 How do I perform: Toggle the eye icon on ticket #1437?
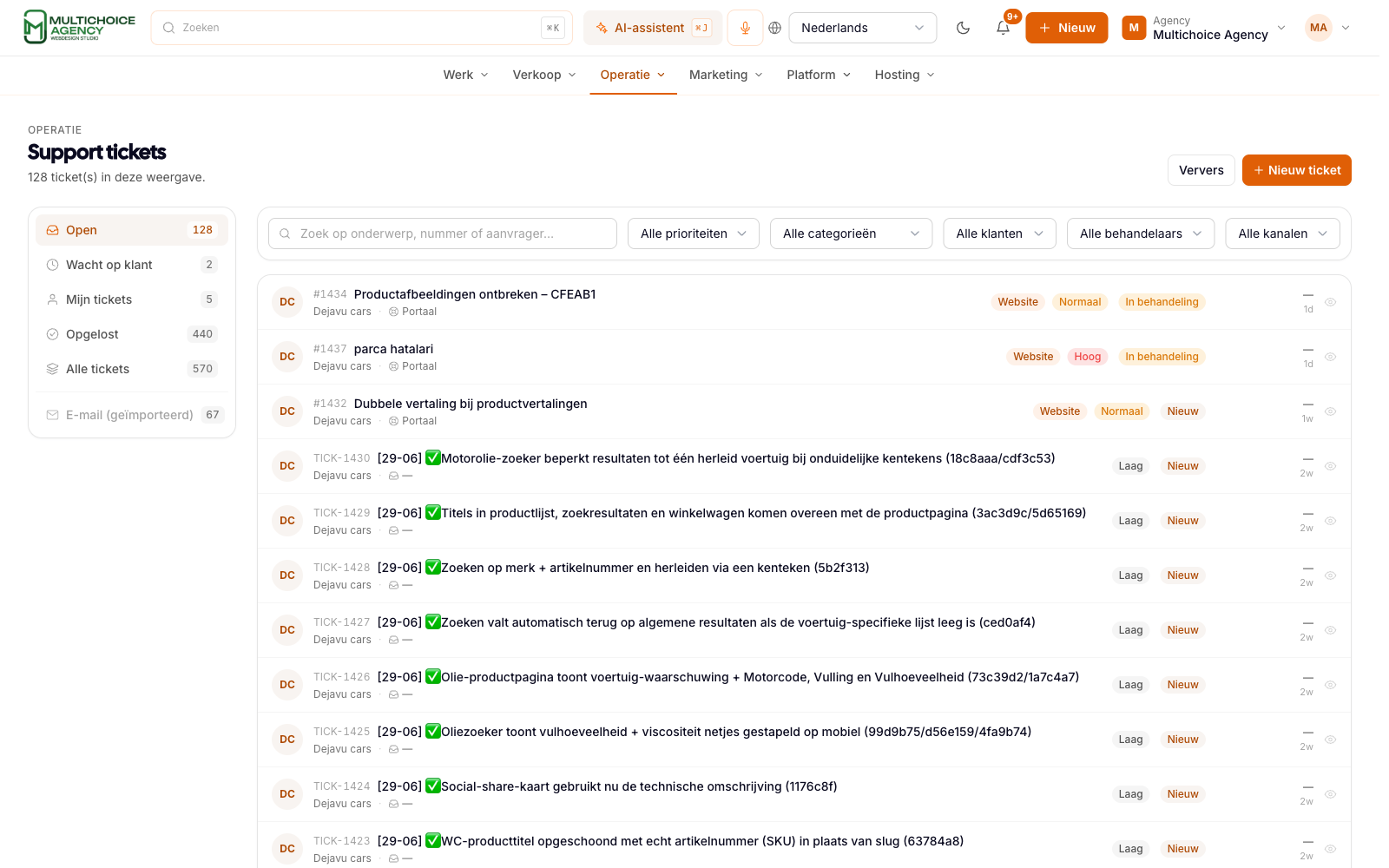tap(1330, 357)
